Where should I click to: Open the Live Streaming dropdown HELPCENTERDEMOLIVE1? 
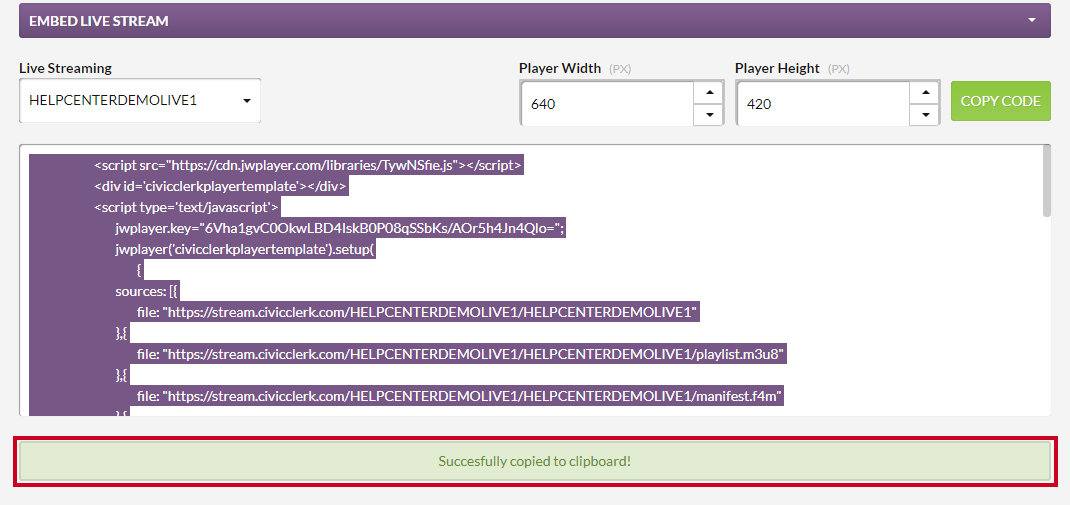pyautogui.click(x=140, y=100)
